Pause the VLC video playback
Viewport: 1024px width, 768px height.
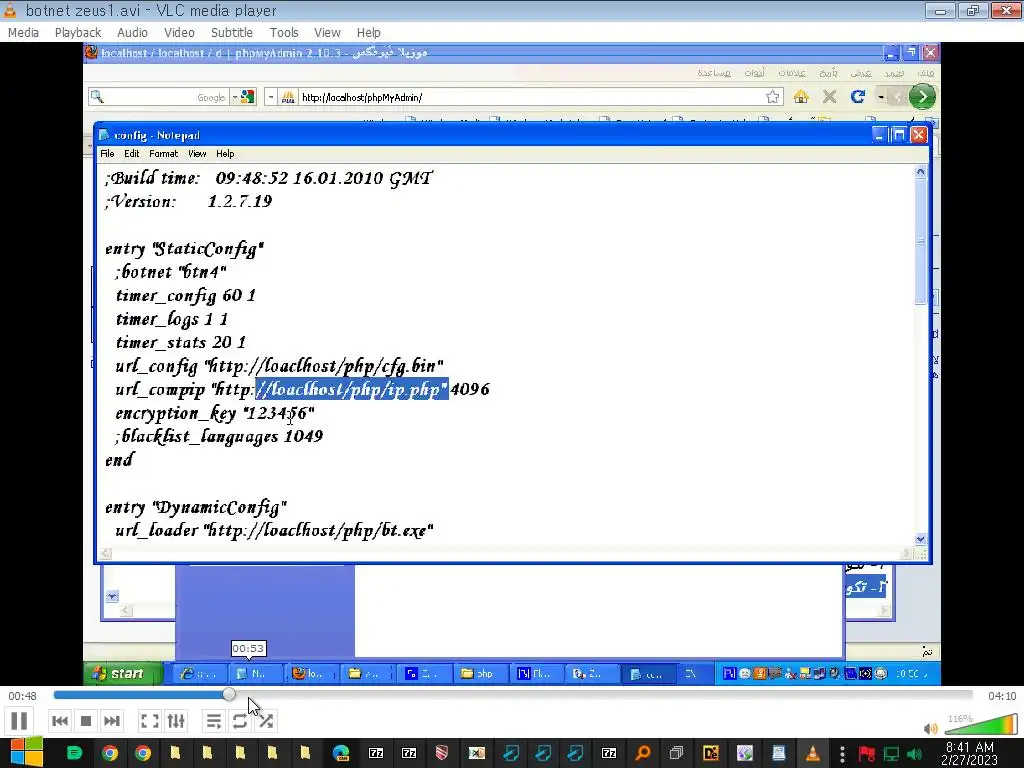click(19, 721)
